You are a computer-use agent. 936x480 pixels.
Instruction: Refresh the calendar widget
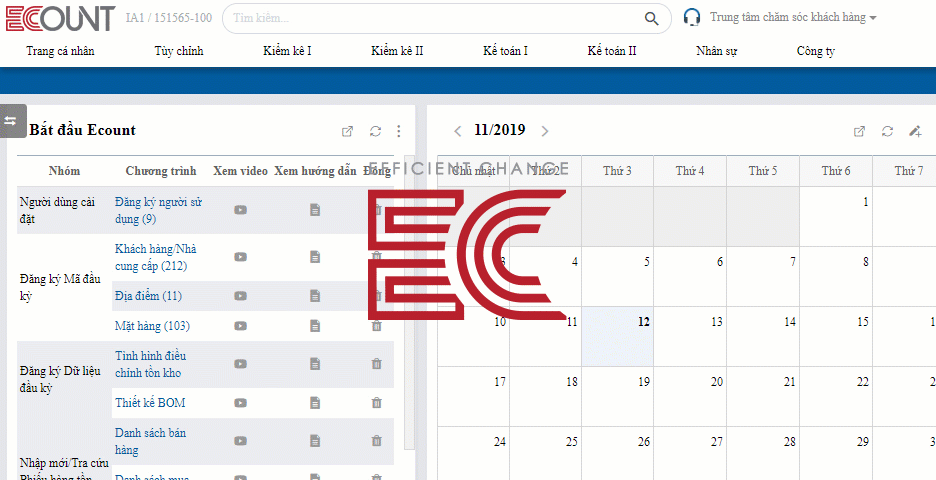[x=887, y=131]
